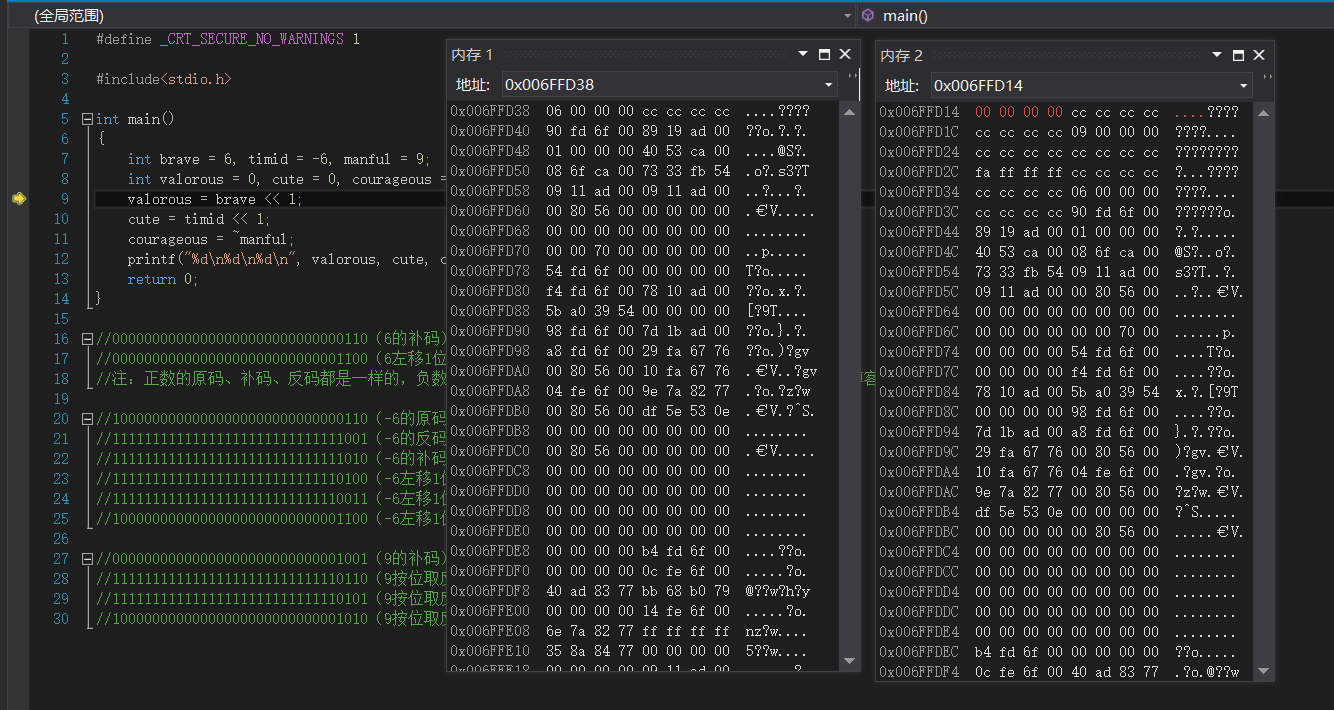1334x710 pixels.
Task: Click the scroll-down arrow in 内存 1
Action: pyautogui.click(x=850, y=661)
